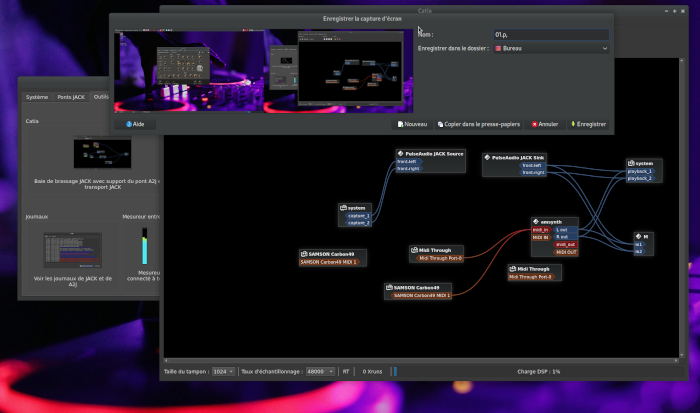Viewport: 700px width, 413px height.
Task: Click the screenshot preview thumbnail
Action: coord(263,71)
